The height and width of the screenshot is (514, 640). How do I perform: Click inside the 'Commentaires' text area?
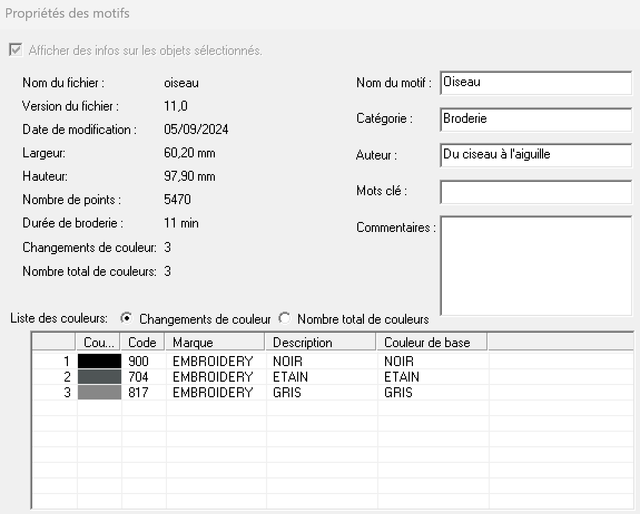(536, 266)
